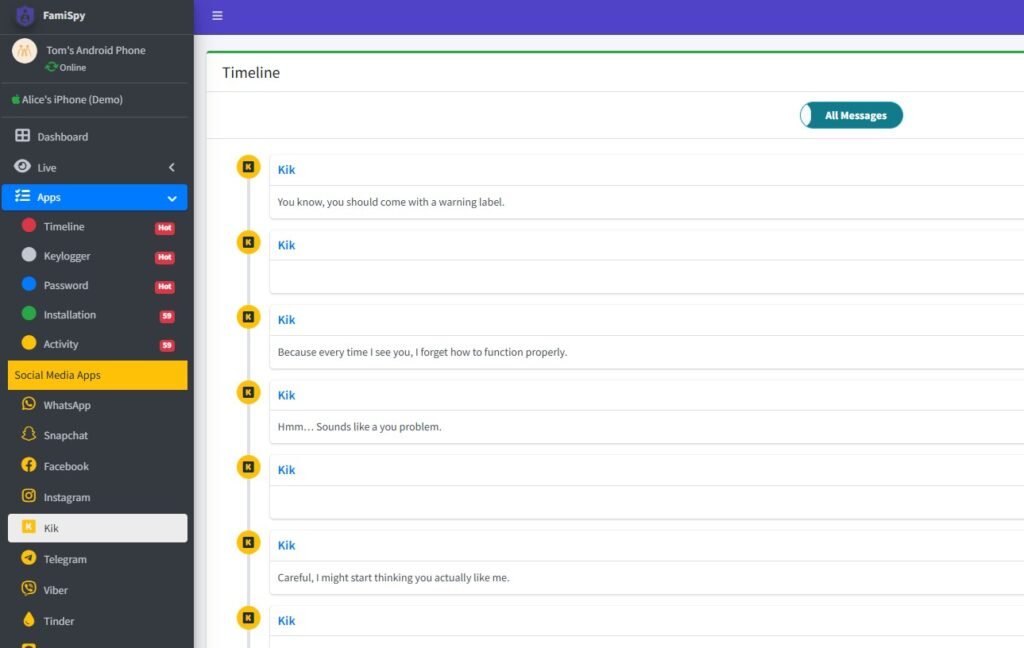This screenshot has height=648, width=1024.
Task: Click the blue Password dot icon
Action: click(x=29, y=284)
